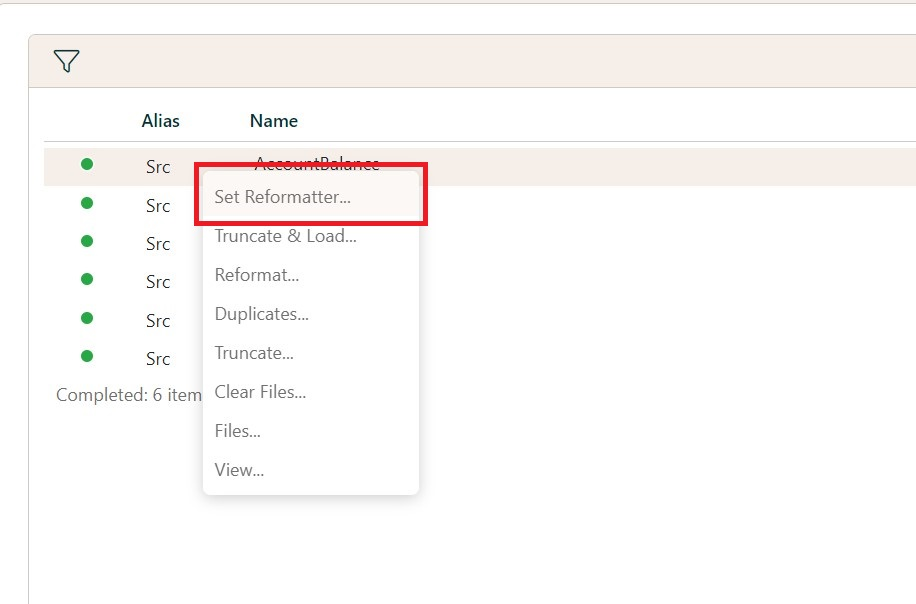916x604 pixels.
Task: Select the Truncate... menu item
Action: [x=254, y=353]
